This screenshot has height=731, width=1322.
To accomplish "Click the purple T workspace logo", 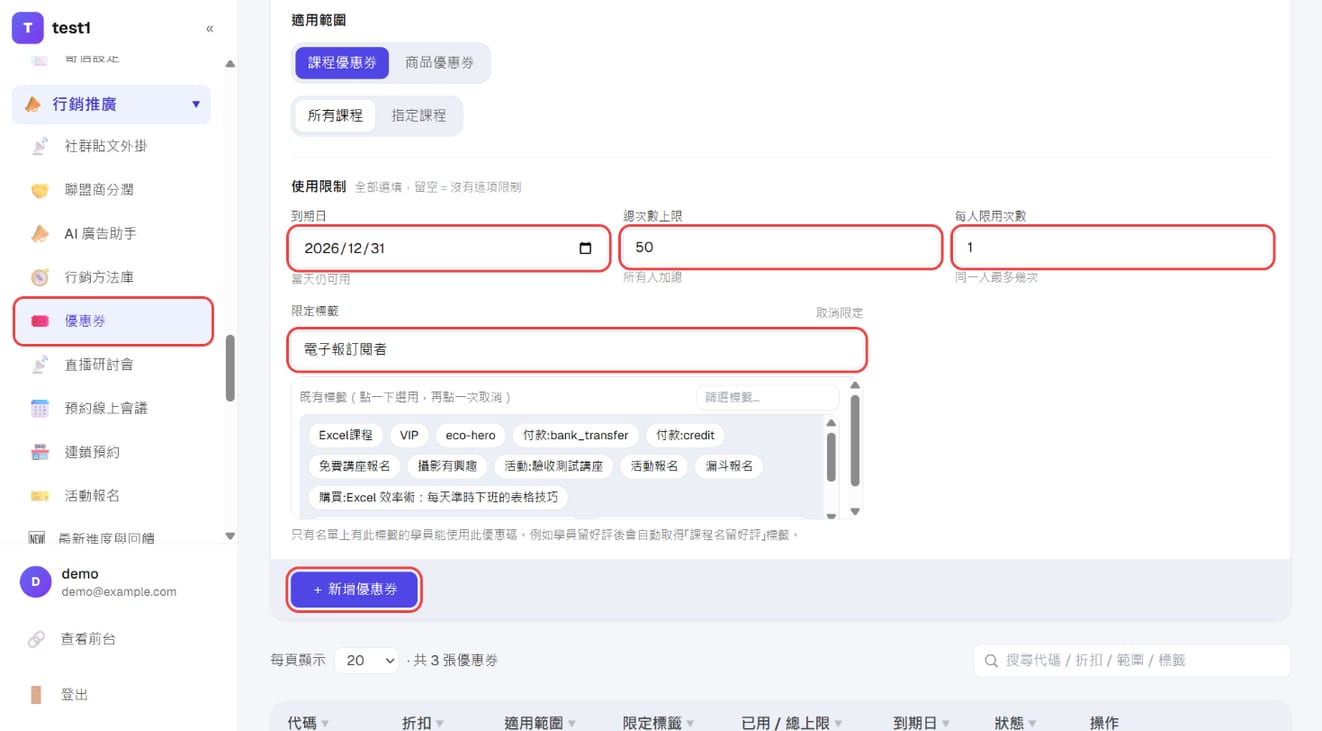I will click(x=27, y=28).
